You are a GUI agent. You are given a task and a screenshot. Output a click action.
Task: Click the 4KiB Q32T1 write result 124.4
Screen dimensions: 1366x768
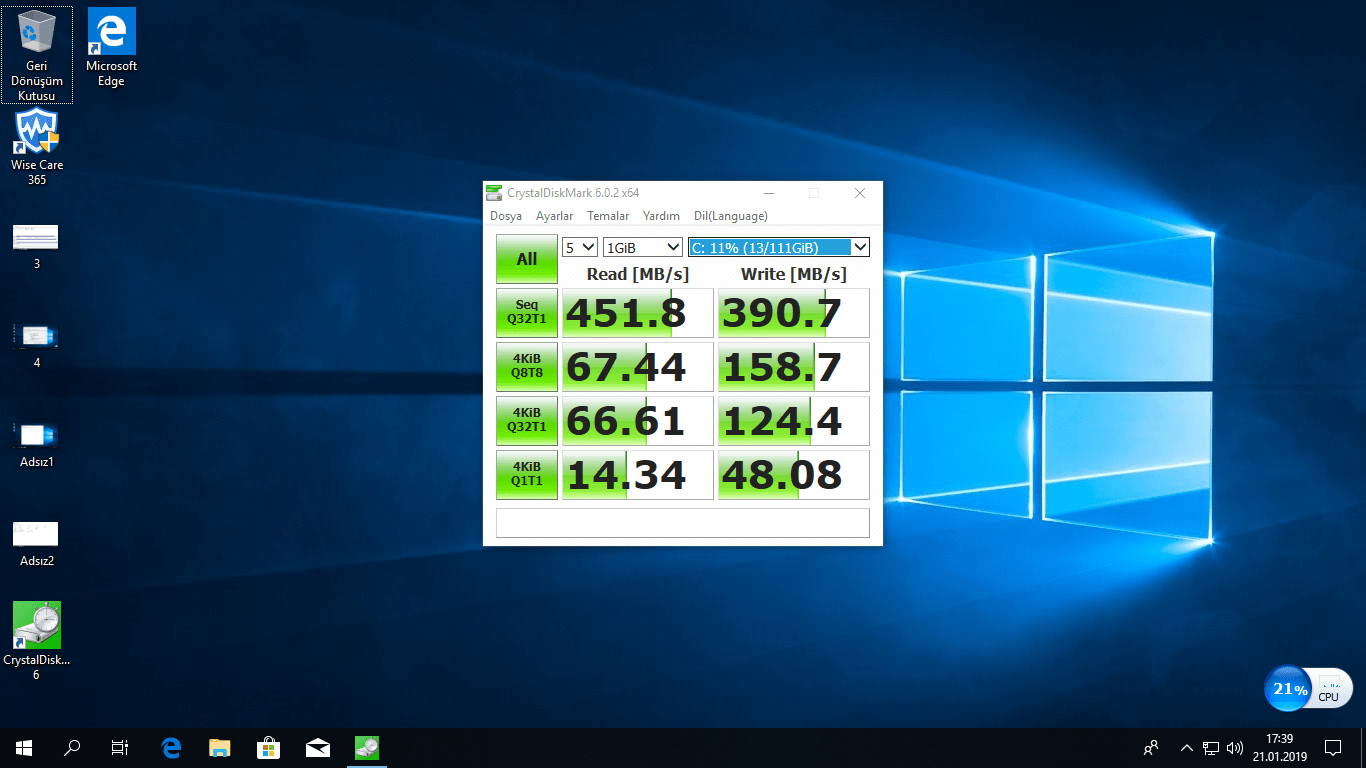[794, 421]
